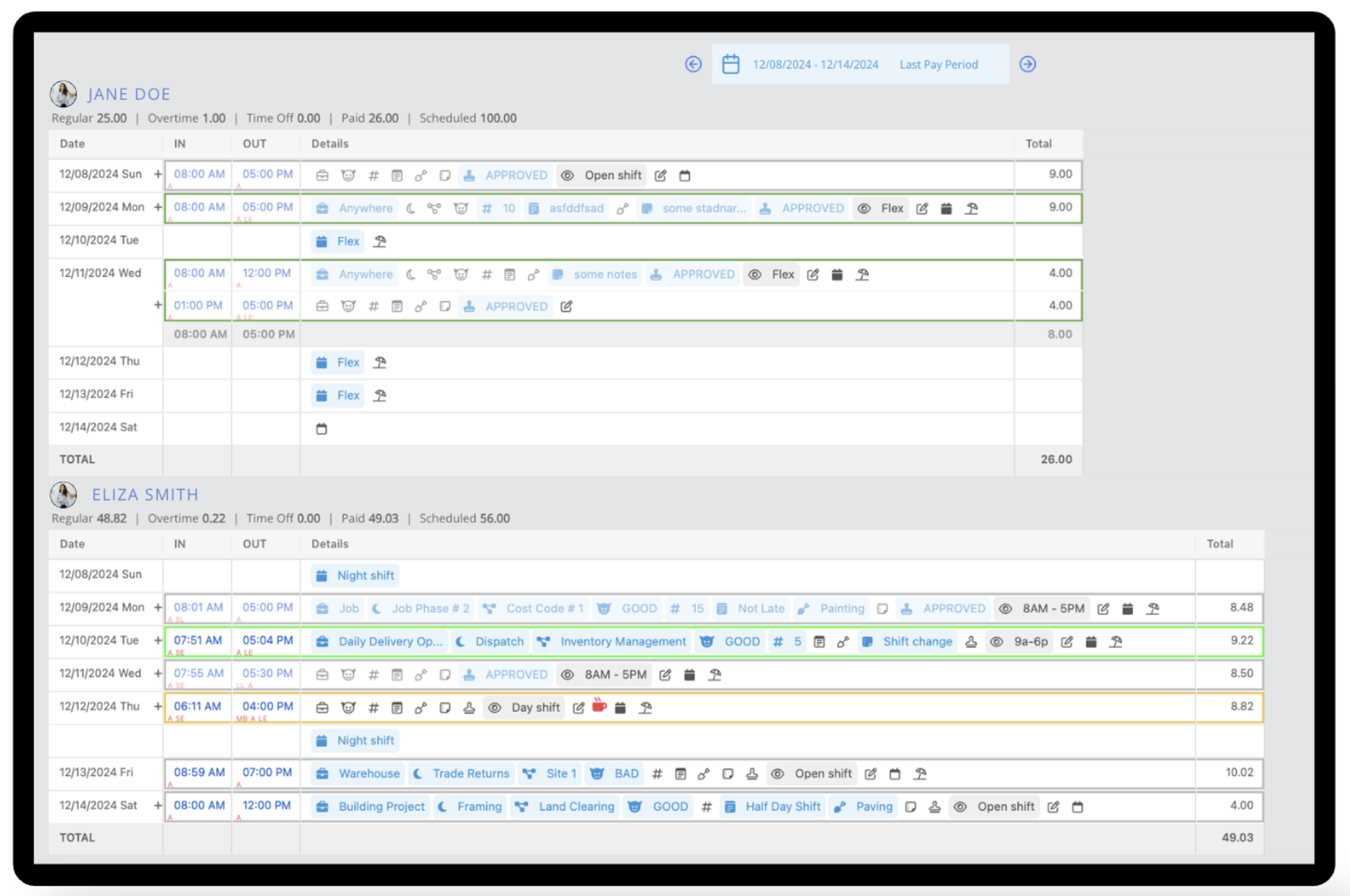Click the calendar icon on the empty 12/14 Sat row
The image size is (1350, 896).
(x=321, y=428)
